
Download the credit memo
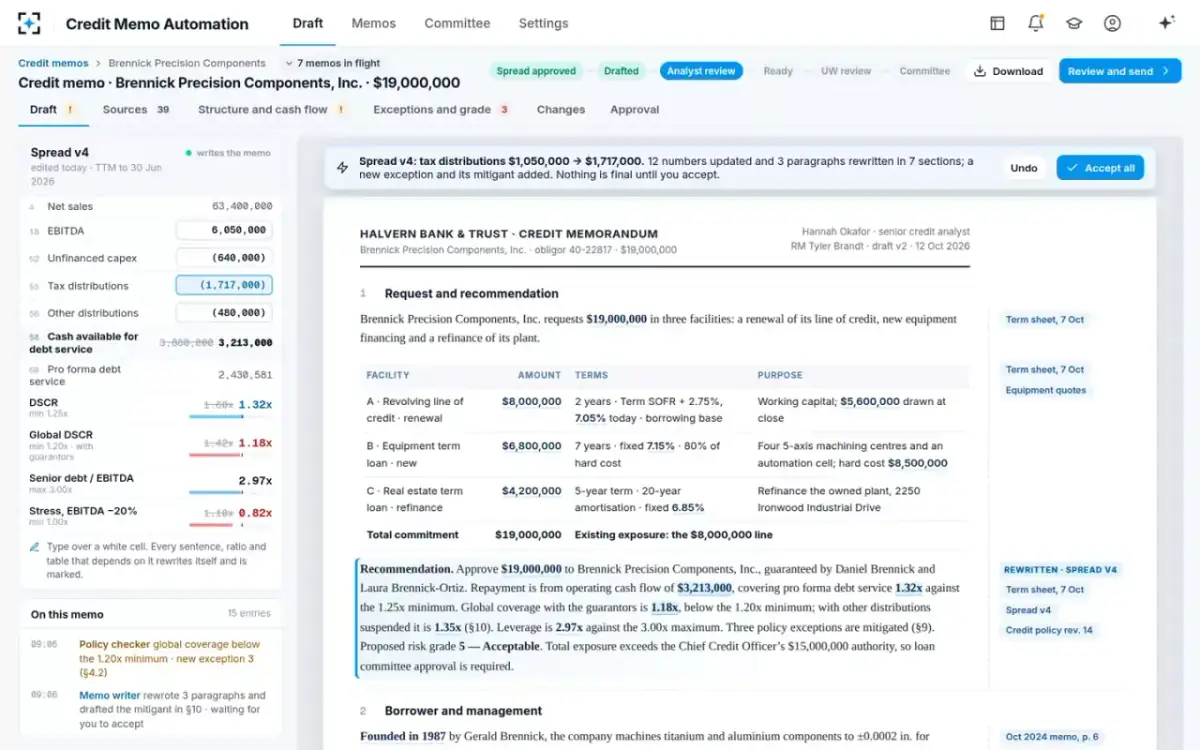coord(1008,71)
